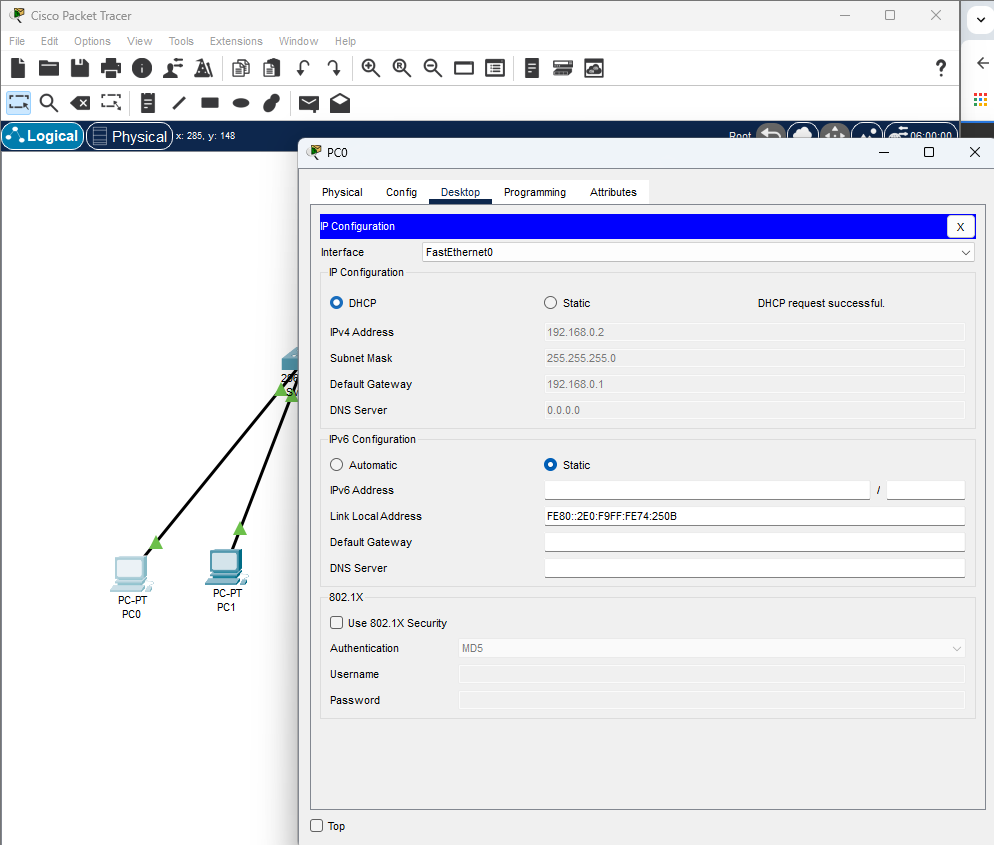The image size is (994, 845).
Task: Switch to the Physical tab in PC0
Action: point(342,192)
